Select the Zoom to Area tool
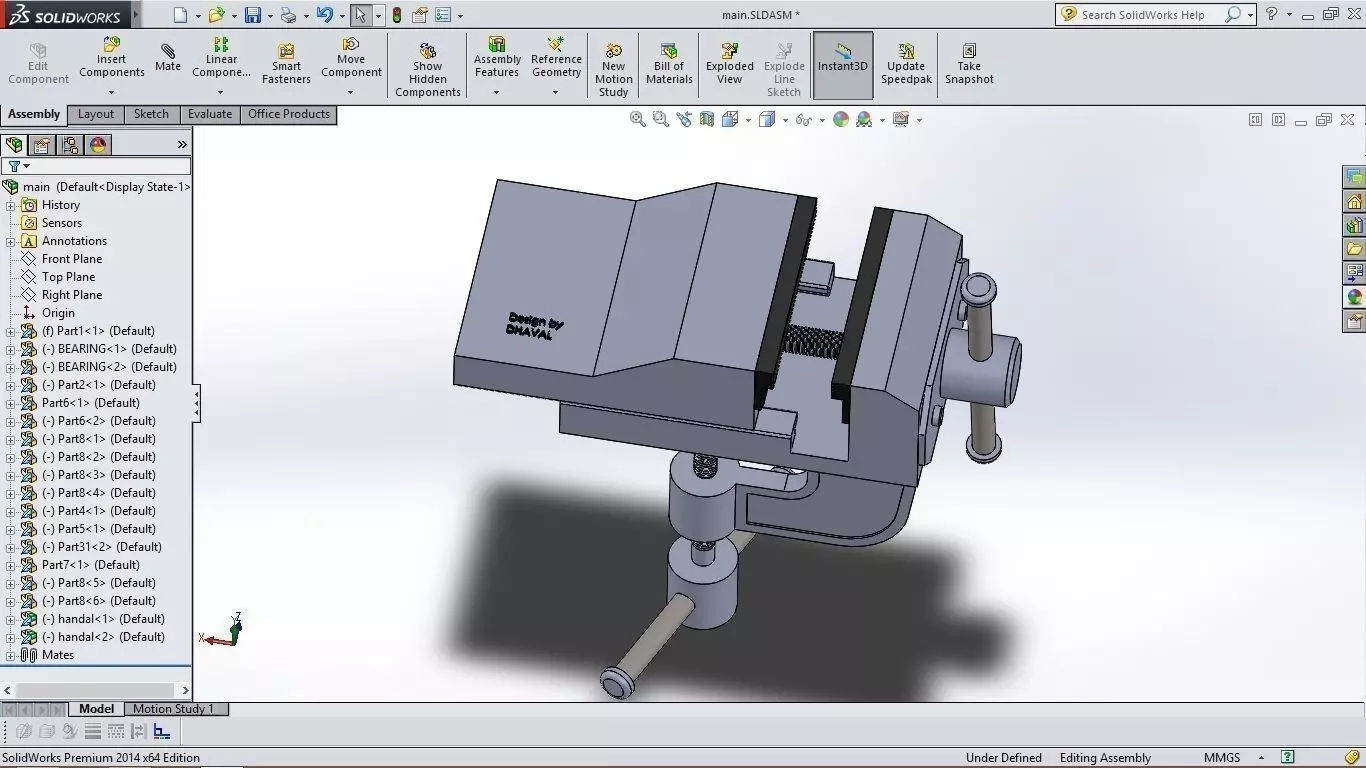This screenshot has width=1366, height=768. 660,119
